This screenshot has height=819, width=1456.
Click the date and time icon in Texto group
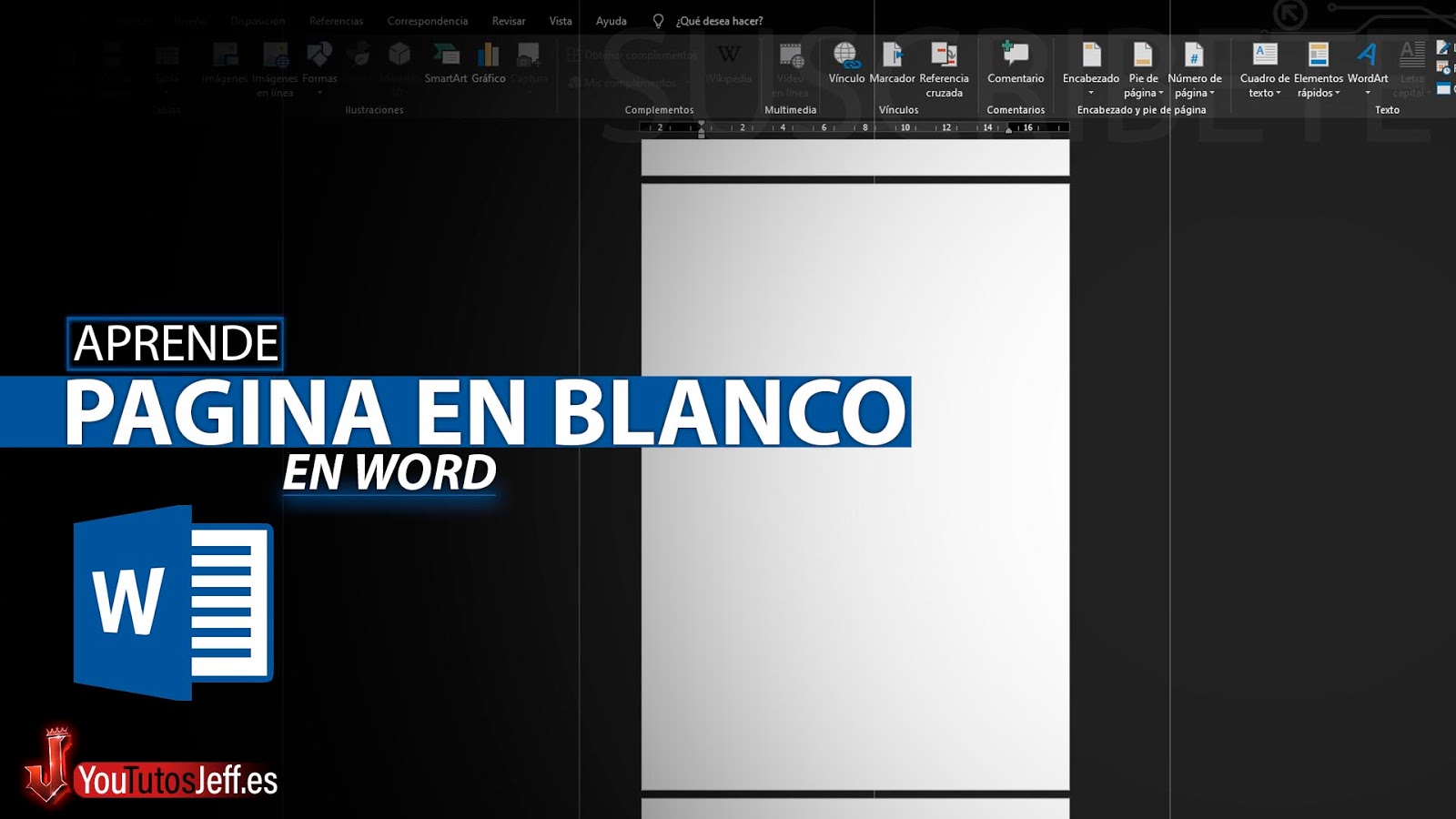coord(1443,67)
